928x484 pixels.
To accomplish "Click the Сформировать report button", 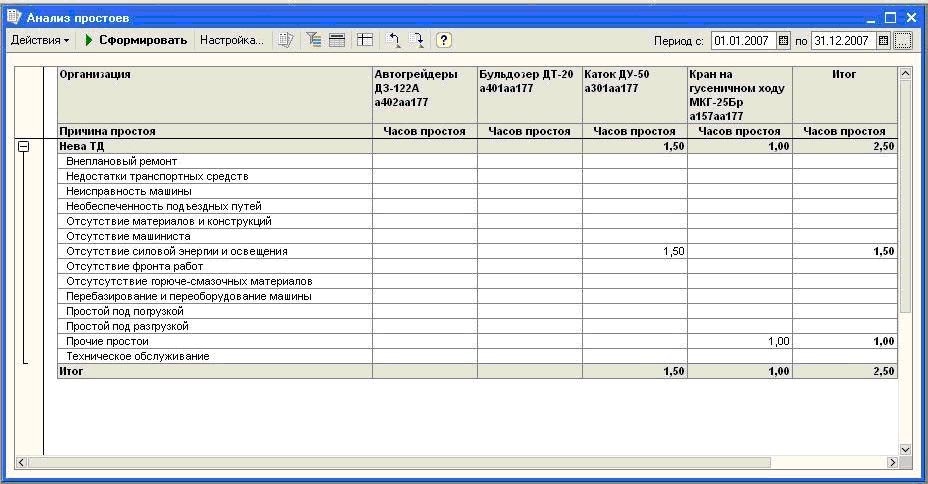I will point(136,40).
